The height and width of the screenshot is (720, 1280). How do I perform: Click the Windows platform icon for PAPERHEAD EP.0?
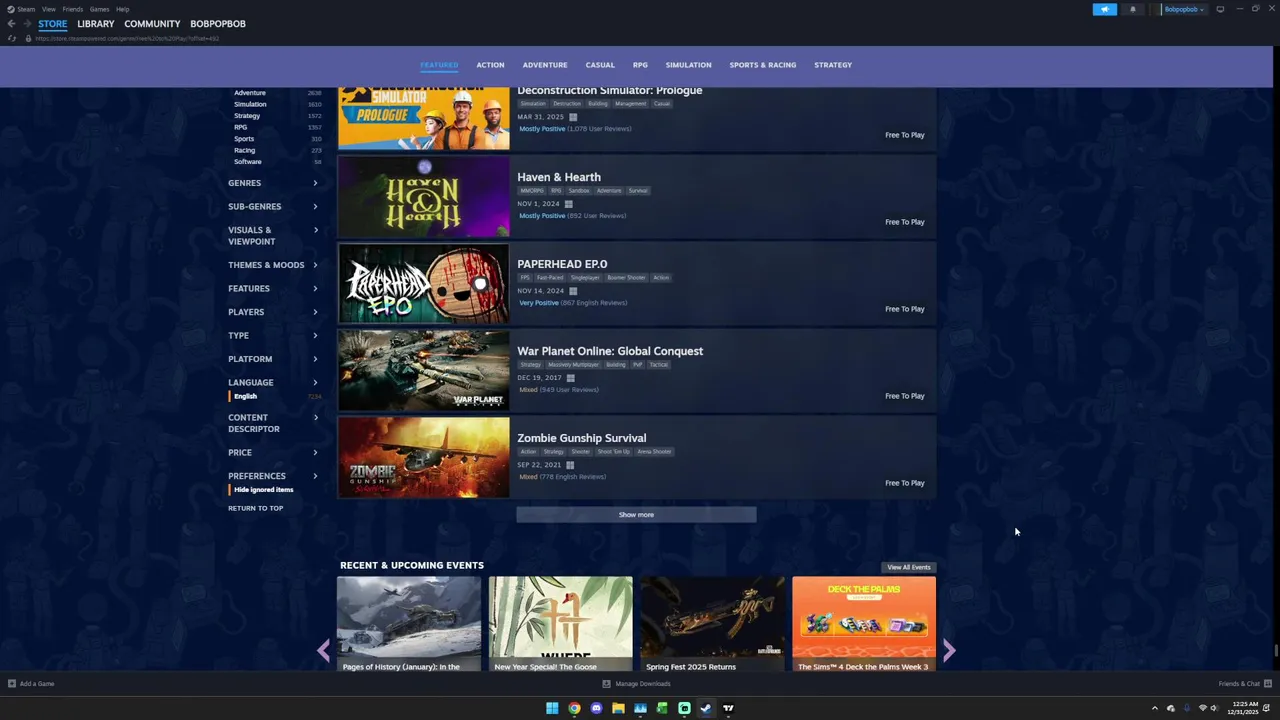(573, 291)
